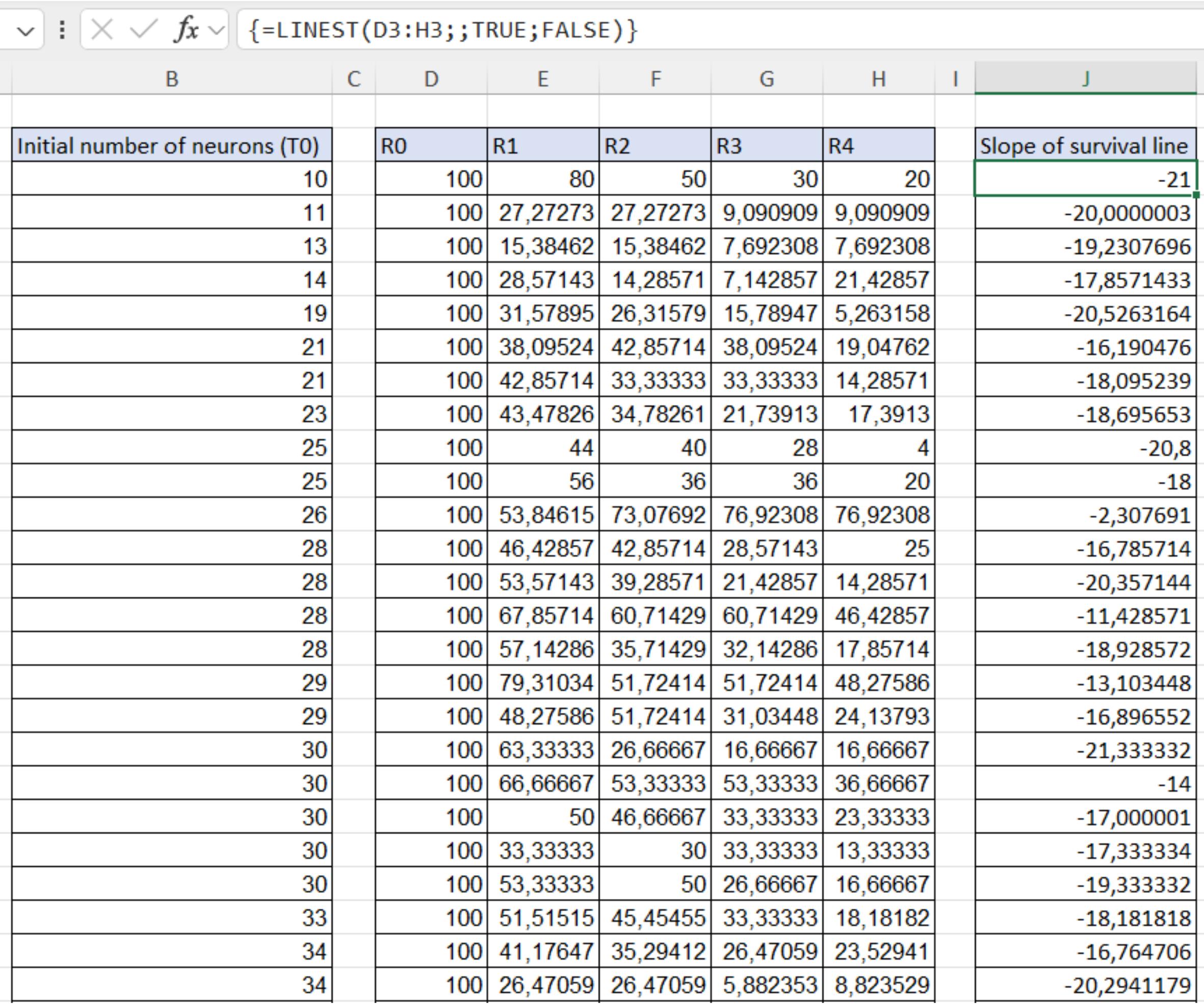Click the Enter checkmark formula icon
Viewport: 1204px width, 1004px height.
click(143, 29)
